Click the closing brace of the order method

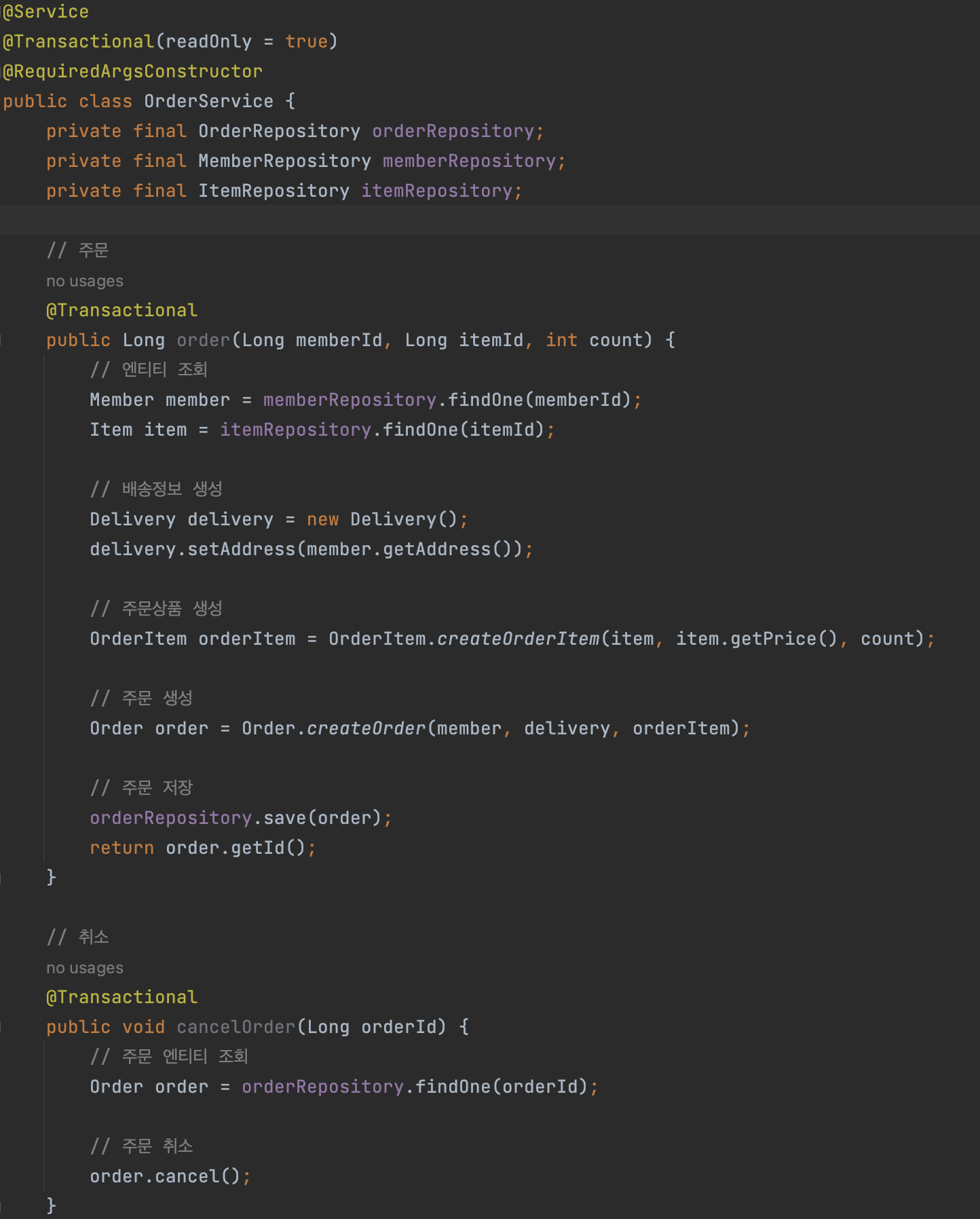(x=51, y=878)
